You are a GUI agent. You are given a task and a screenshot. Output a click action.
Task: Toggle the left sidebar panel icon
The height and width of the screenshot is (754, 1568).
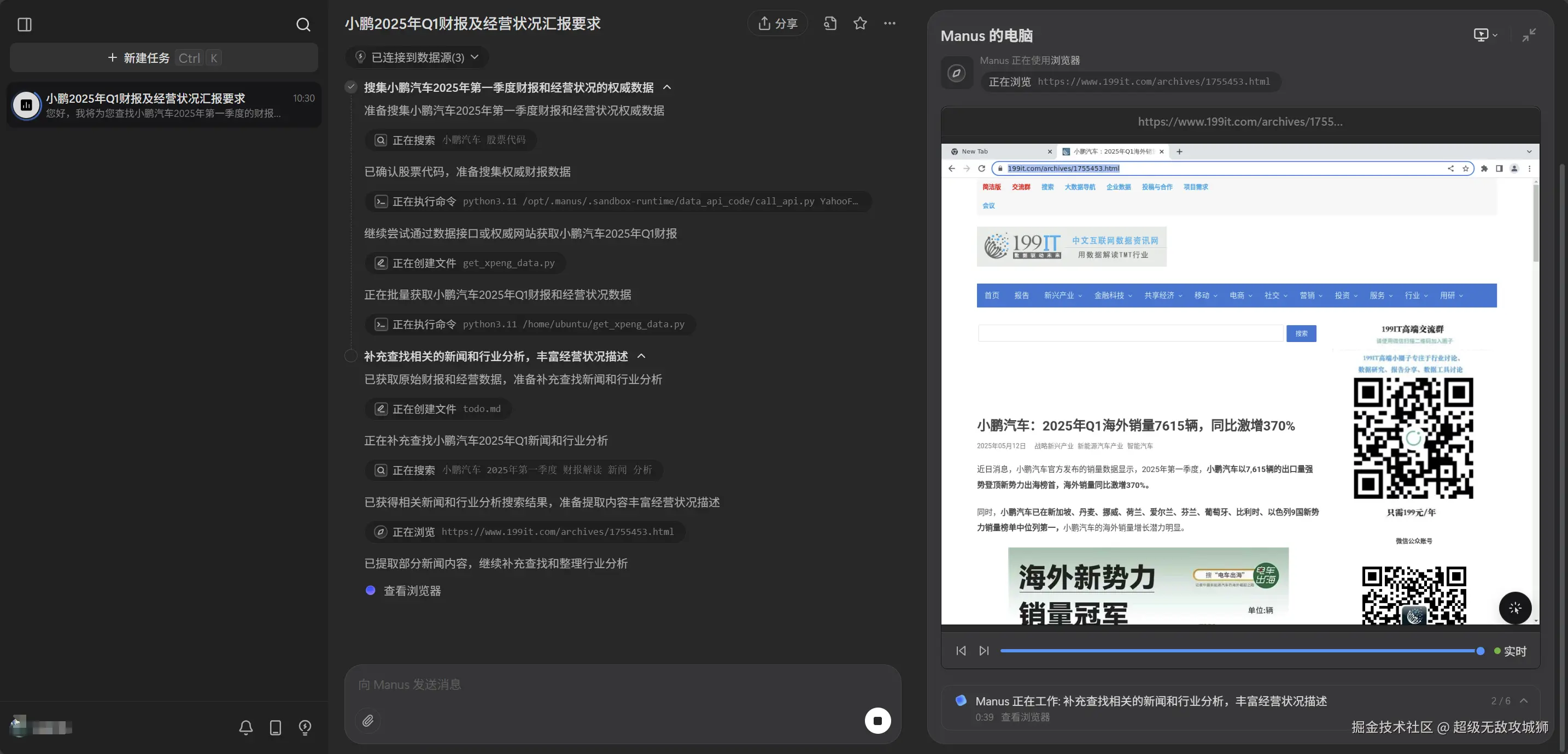(x=25, y=25)
